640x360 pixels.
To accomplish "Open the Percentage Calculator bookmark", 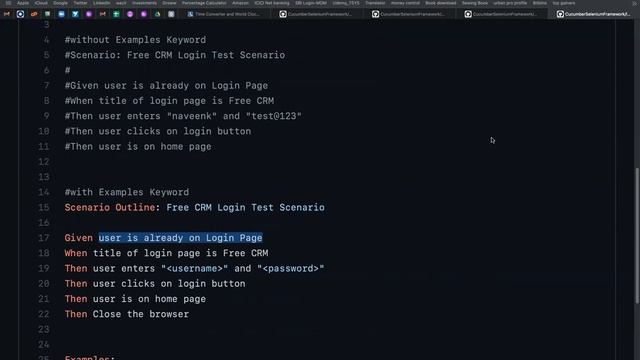I will tap(204, 3).
